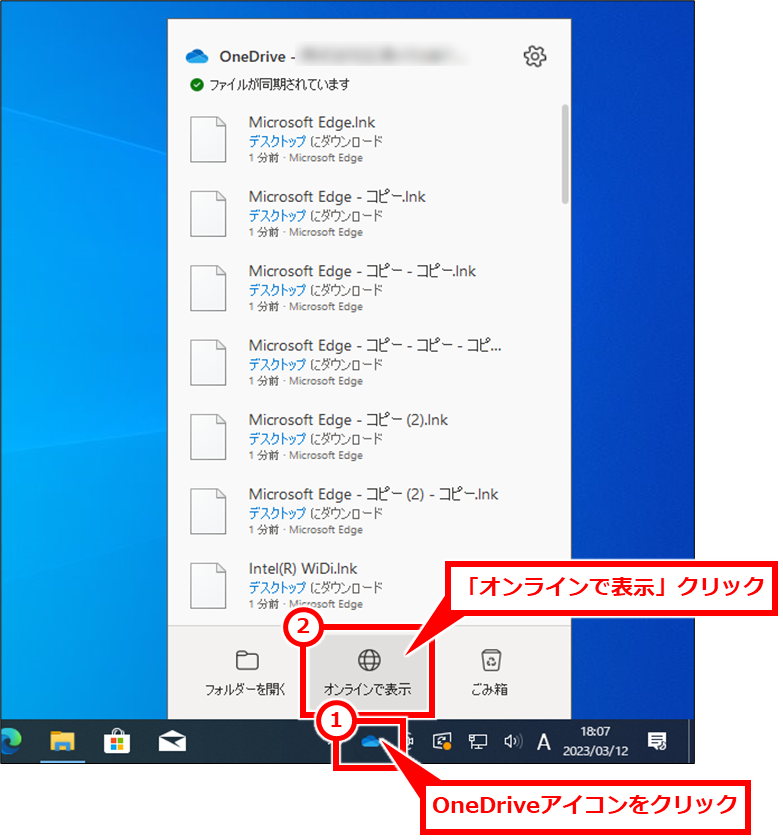Open the truncated コピー - コピー - コピ... file icon
The height and width of the screenshot is (840, 783).
(x=208, y=363)
